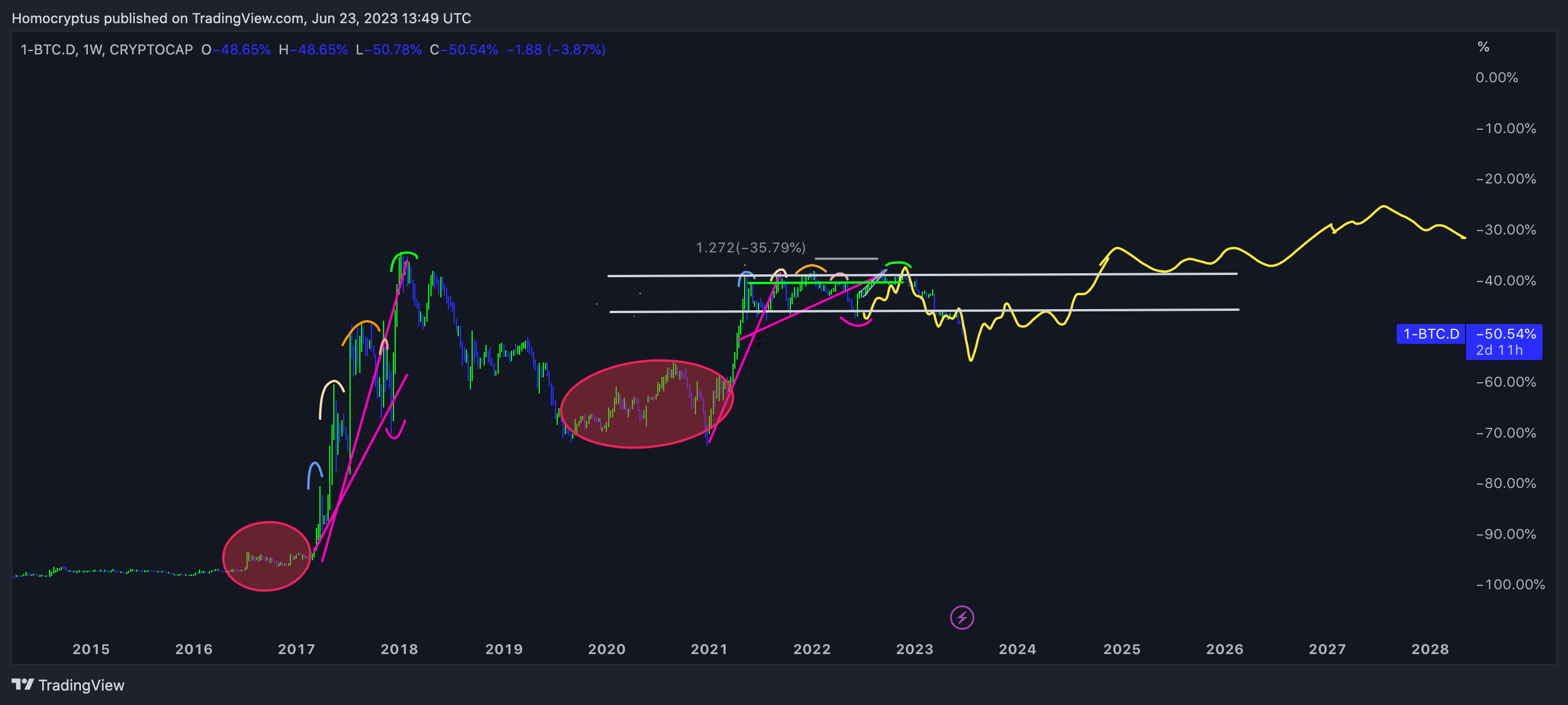Click the -100.00% price axis label
This screenshot has width=1568, height=705.
coord(1510,585)
